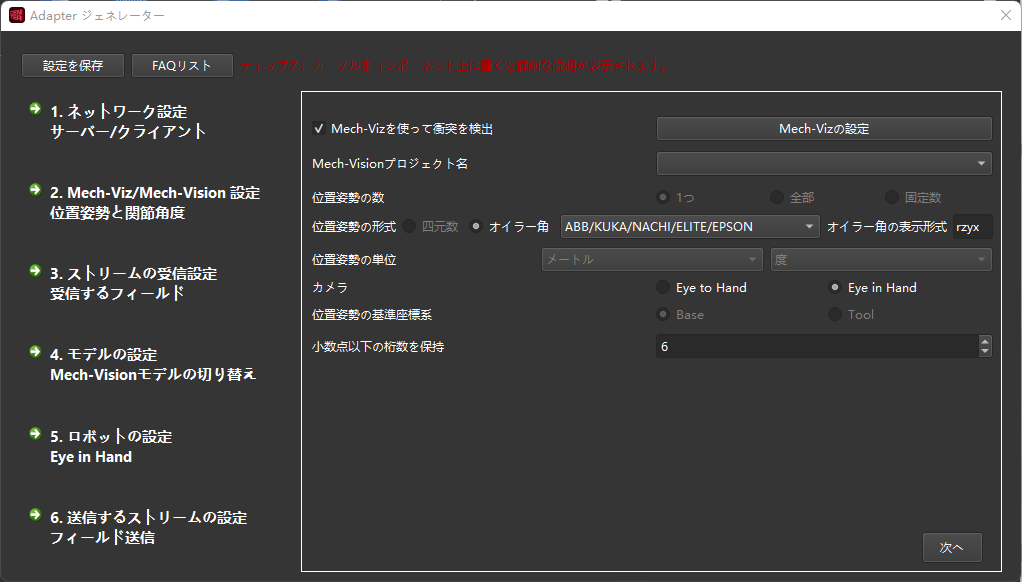Click the オイラー角の表示形式 field showing rzyx
Viewport: 1022px width, 582px height.
click(972, 226)
